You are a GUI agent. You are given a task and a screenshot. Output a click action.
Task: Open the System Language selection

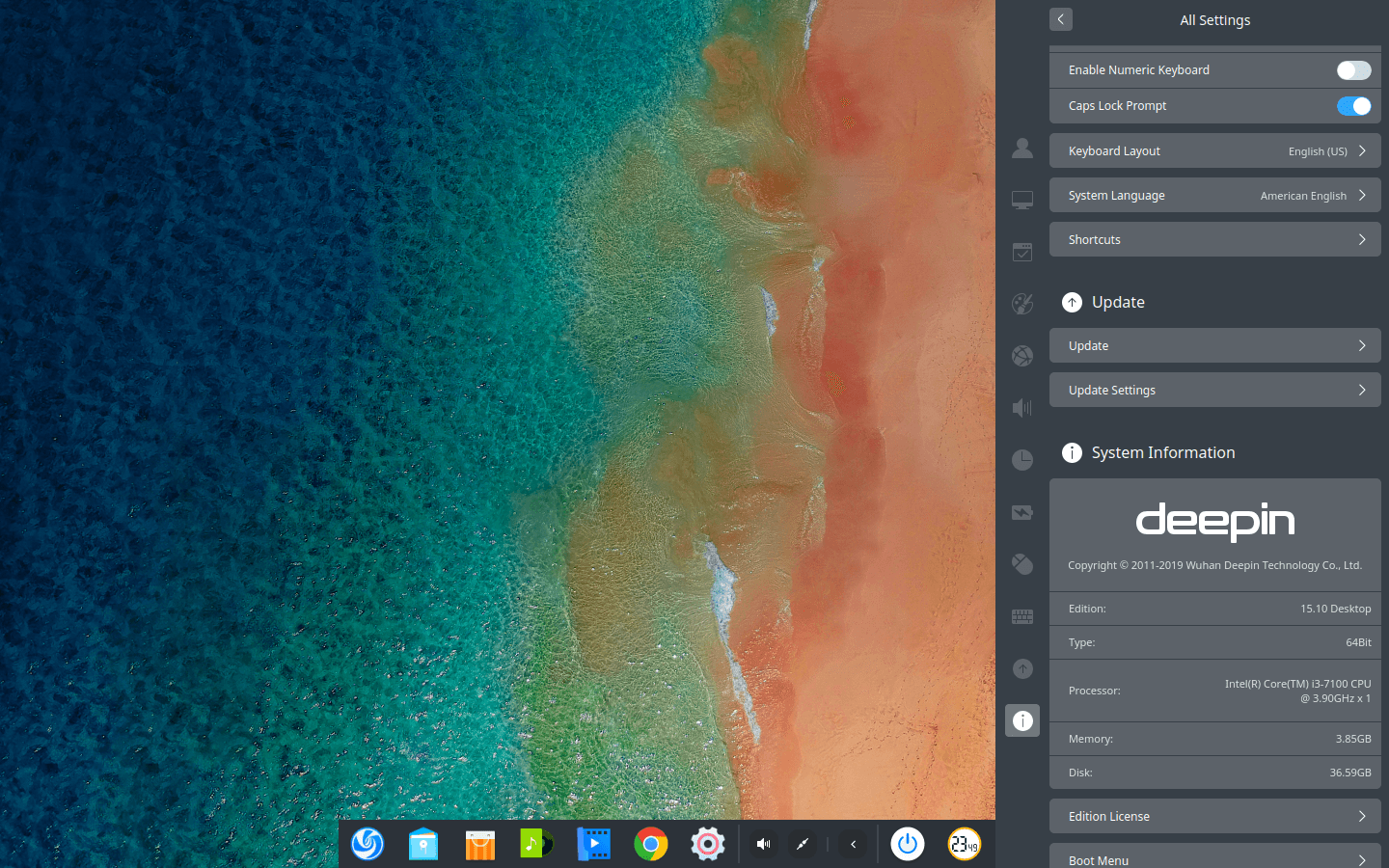(1214, 195)
